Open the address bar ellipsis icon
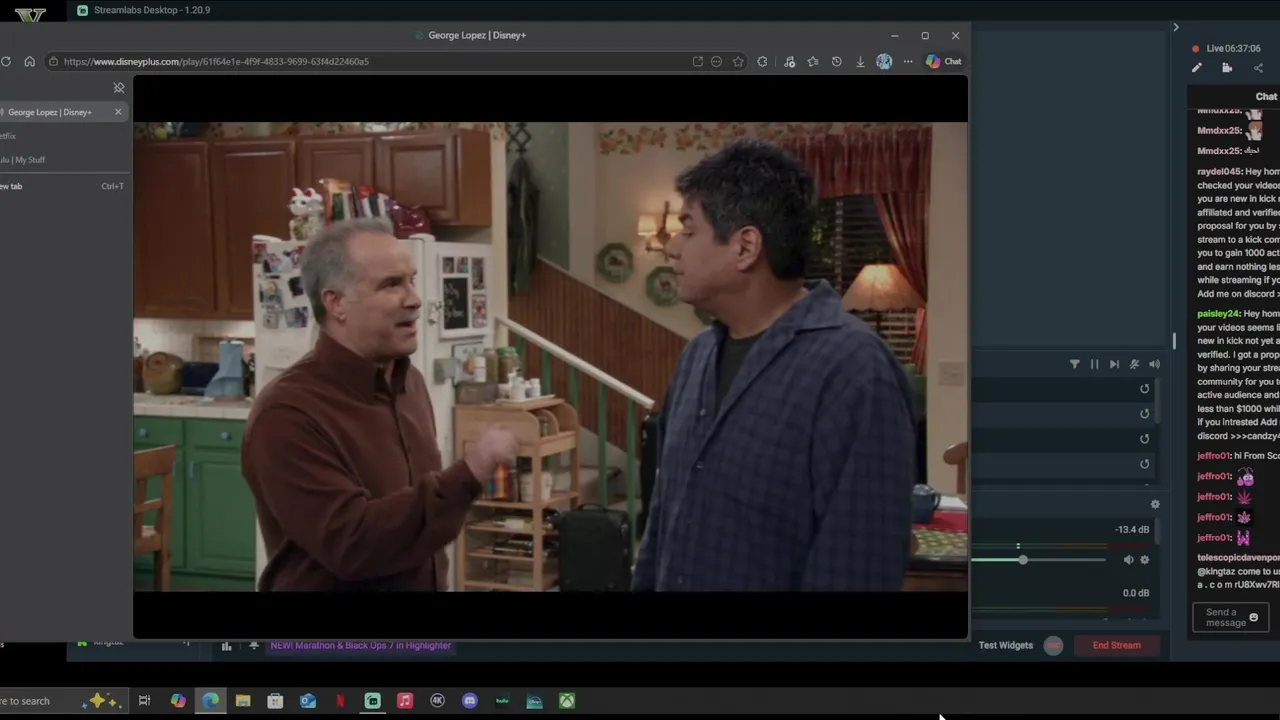The image size is (1280, 720). [716, 61]
